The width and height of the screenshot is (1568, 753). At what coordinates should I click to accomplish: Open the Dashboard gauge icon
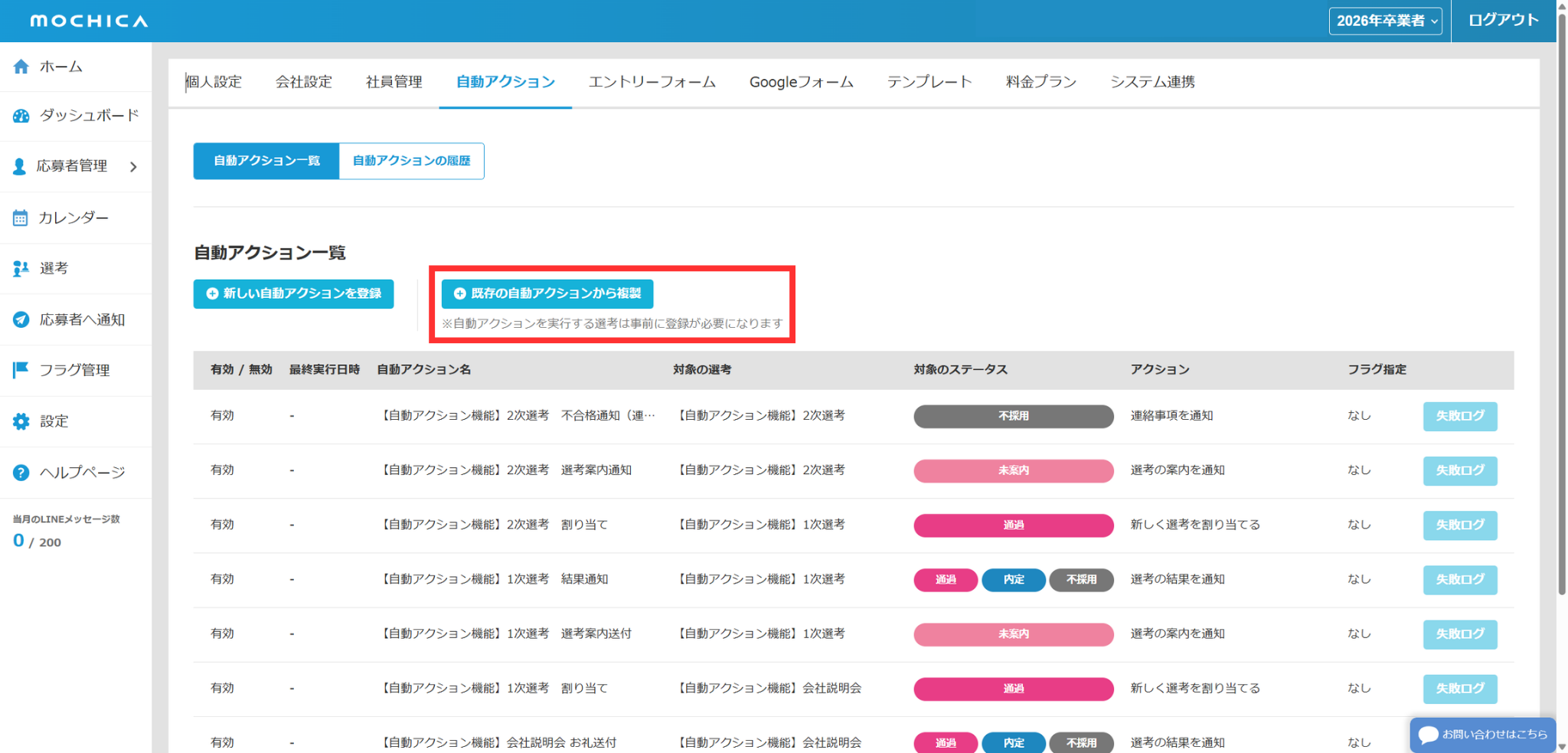pyautogui.click(x=21, y=116)
